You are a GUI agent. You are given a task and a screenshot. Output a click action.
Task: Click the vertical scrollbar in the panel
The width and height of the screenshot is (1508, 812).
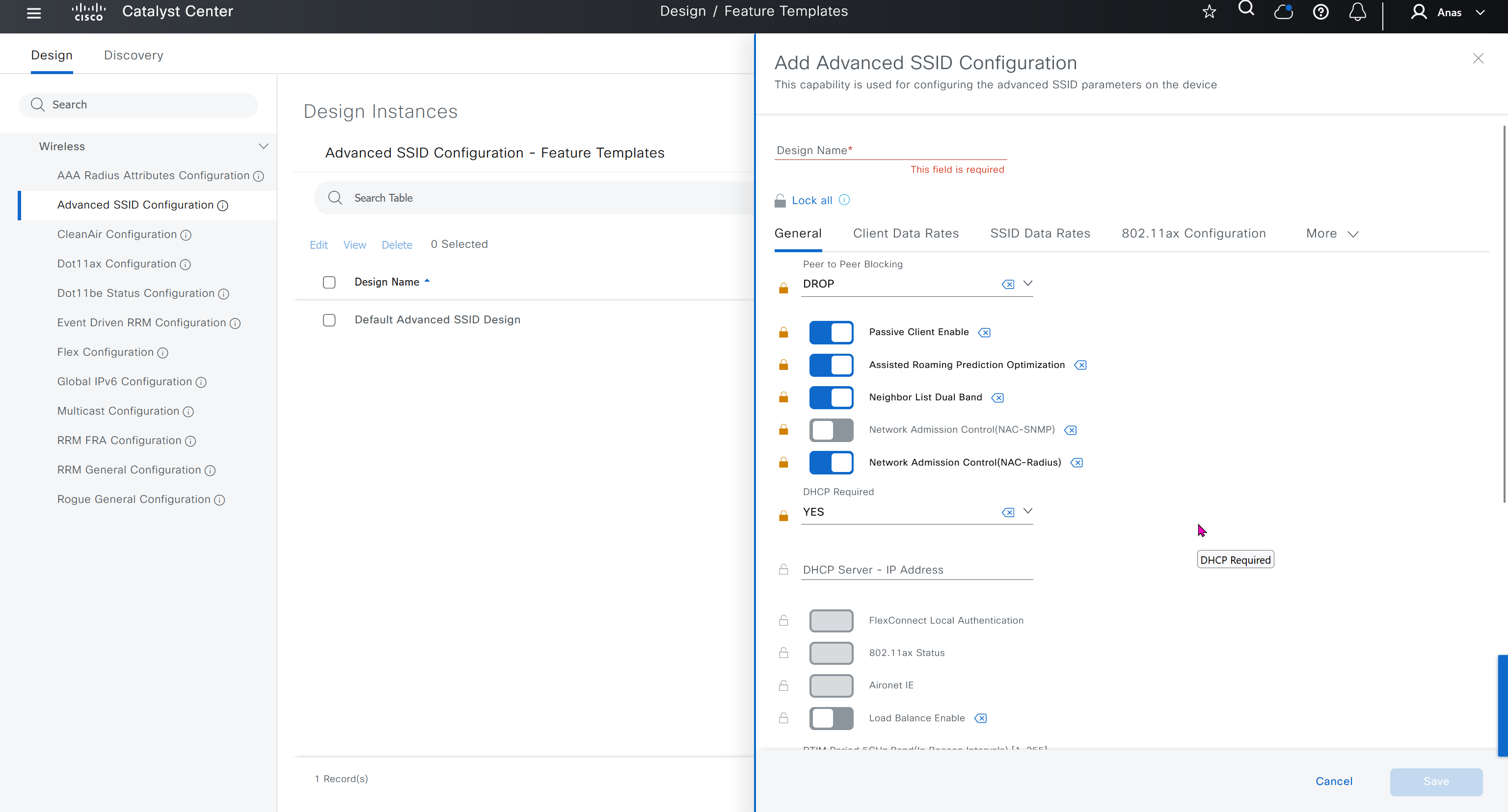click(x=1505, y=313)
